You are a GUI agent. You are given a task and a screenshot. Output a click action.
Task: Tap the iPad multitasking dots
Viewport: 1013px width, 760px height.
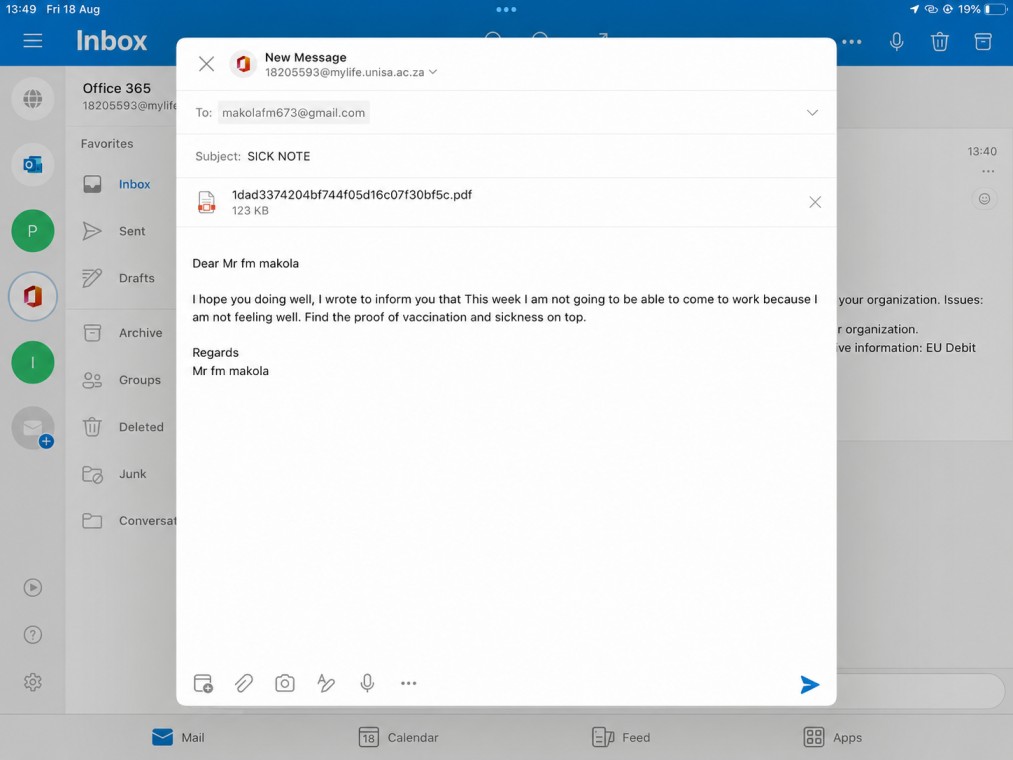(x=506, y=10)
